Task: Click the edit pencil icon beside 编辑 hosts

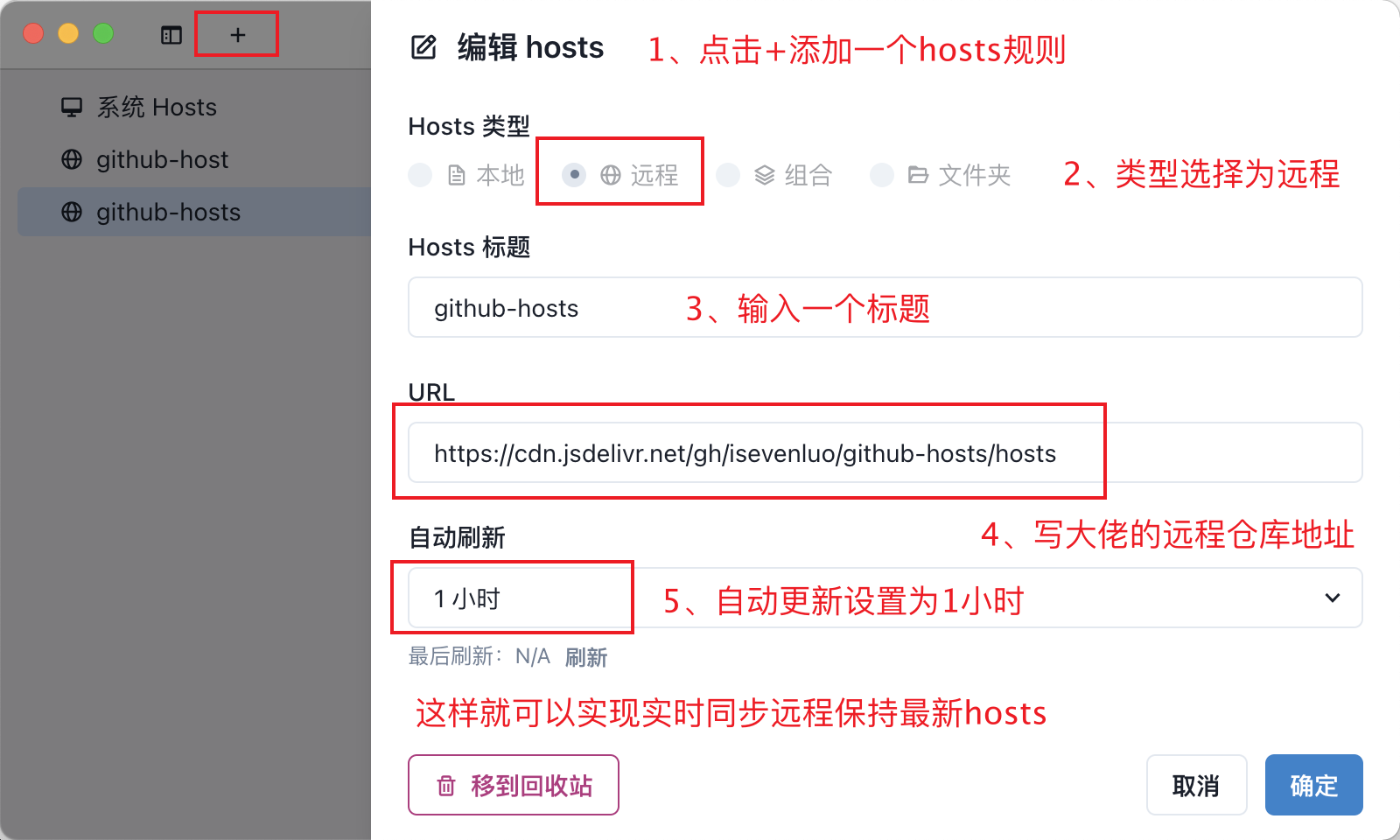Action: click(423, 47)
